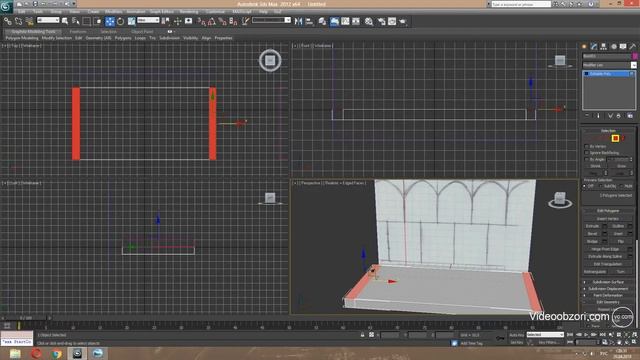The image size is (640, 360).
Task: Select Polygon sub-object level icon
Action: click(615, 138)
